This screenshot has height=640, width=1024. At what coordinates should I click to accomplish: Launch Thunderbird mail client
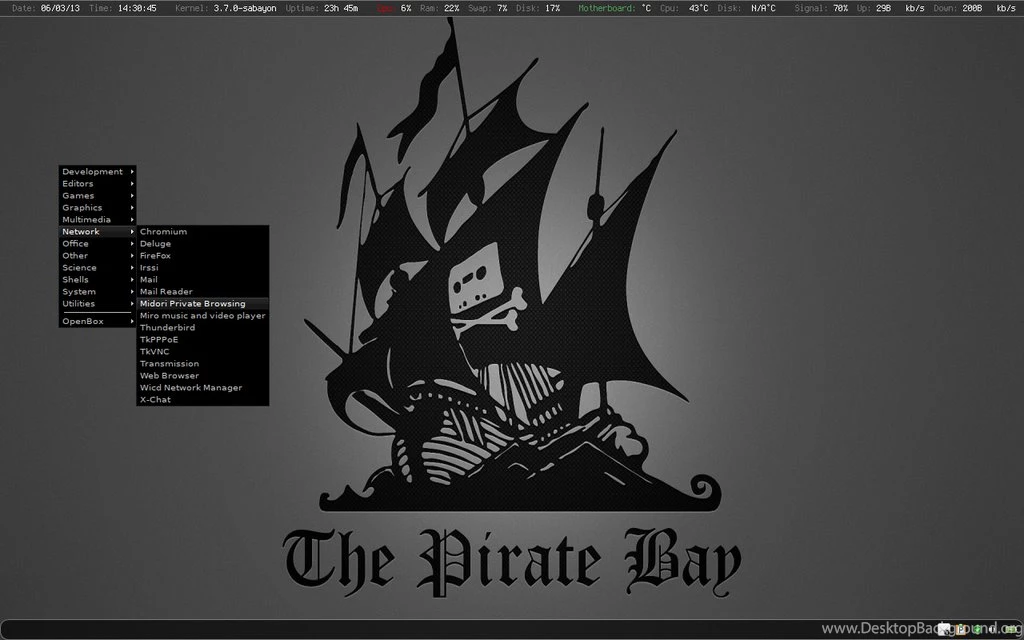[167, 327]
